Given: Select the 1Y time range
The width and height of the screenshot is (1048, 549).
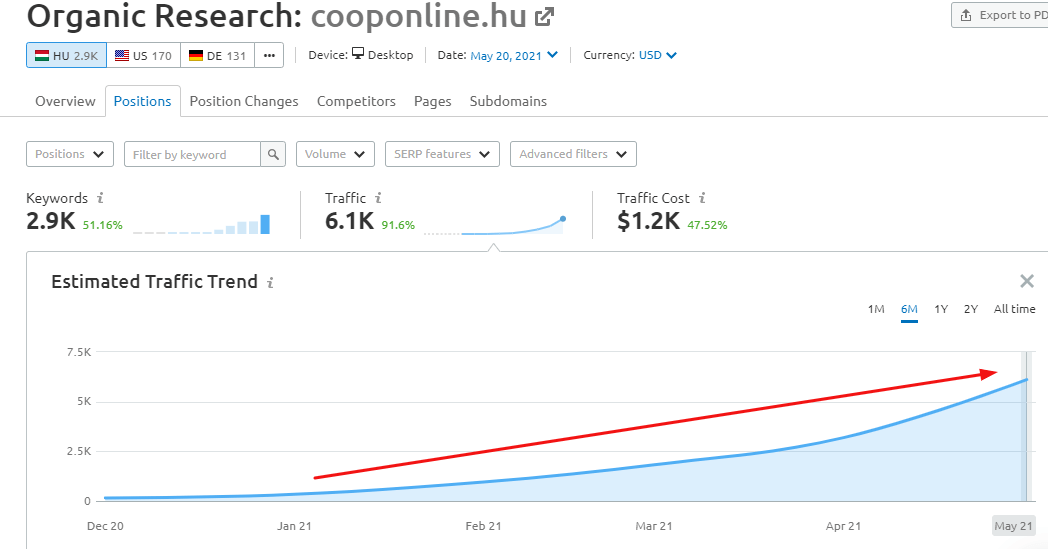Looking at the screenshot, I should pos(941,309).
